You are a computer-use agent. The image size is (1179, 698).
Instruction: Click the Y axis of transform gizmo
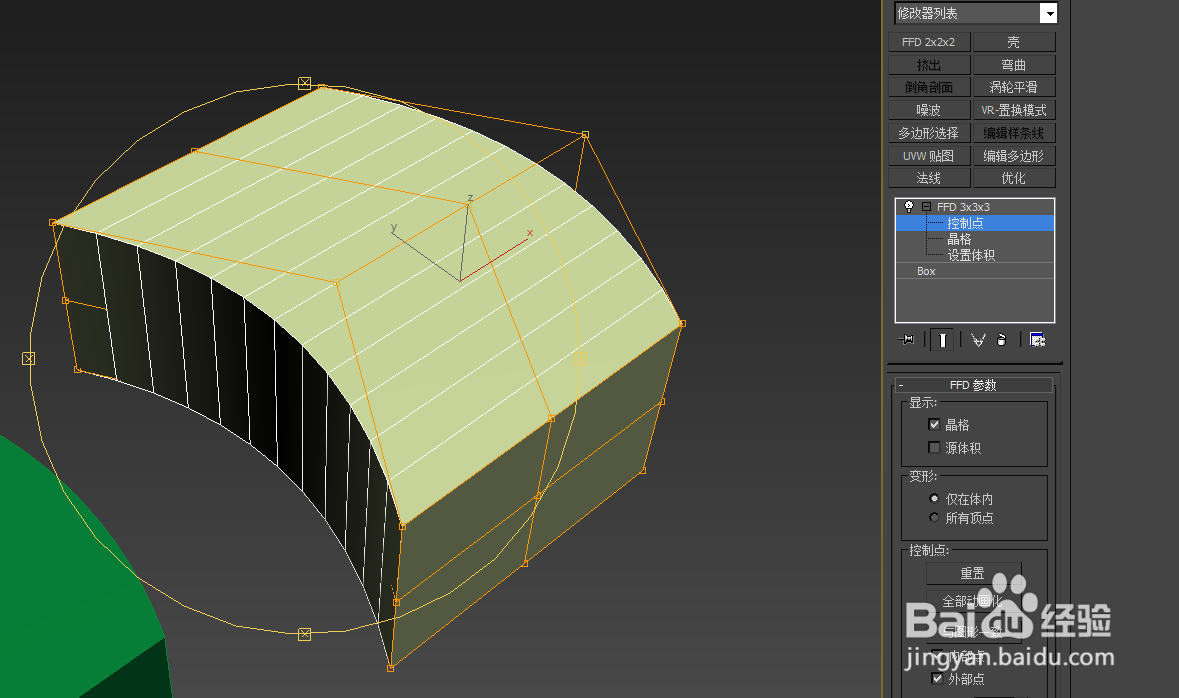(x=425, y=255)
